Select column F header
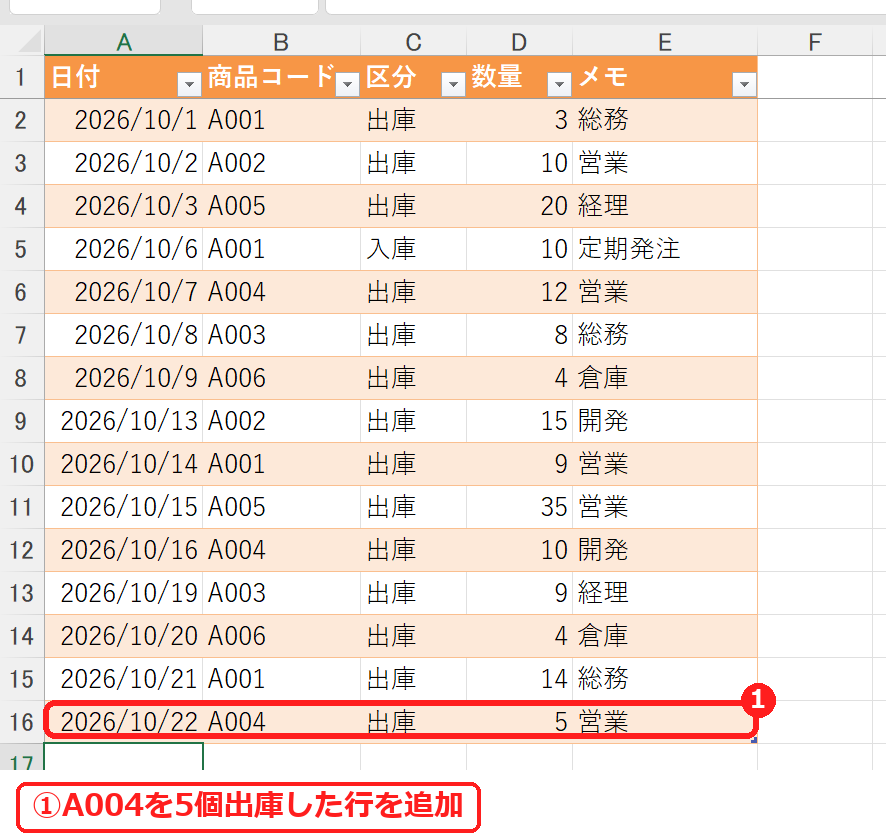Viewport: 886px width, 840px height. click(x=814, y=41)
